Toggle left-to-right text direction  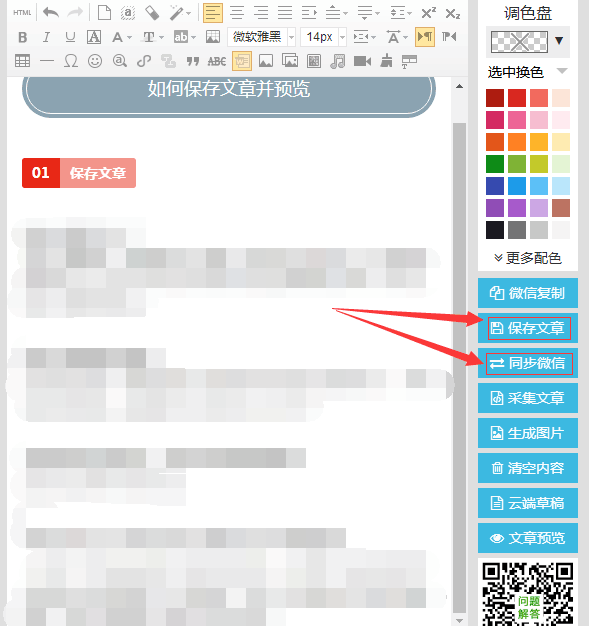pyautogui.click(x=425, y=37)
